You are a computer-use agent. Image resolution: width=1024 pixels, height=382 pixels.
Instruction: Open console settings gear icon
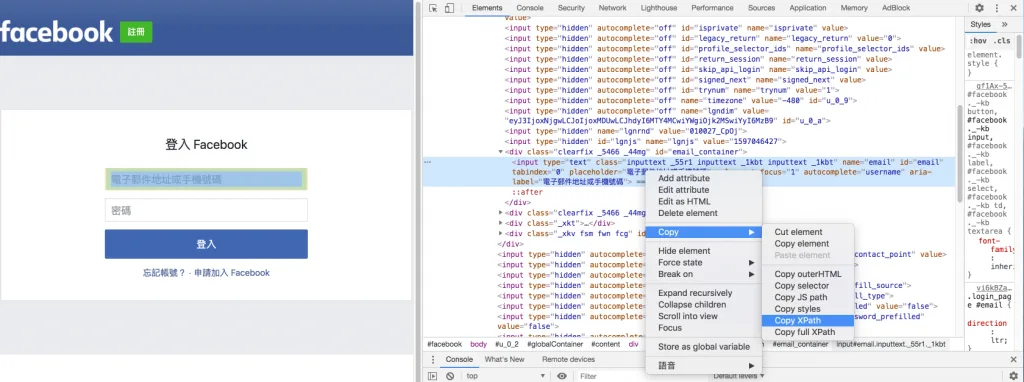click(x=1014, y=376)
